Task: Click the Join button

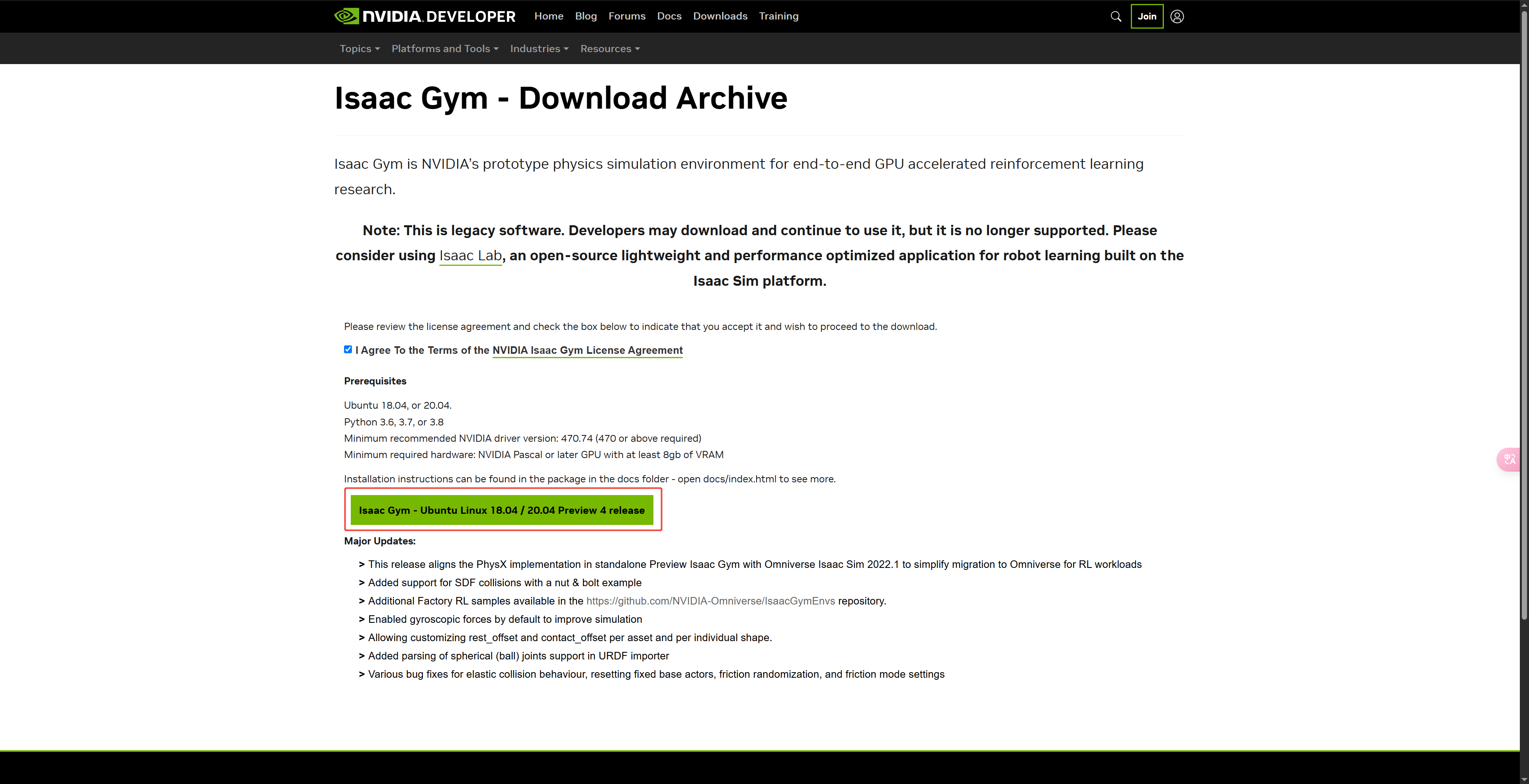Action: pyautogui.click(x=1147, y=17)
